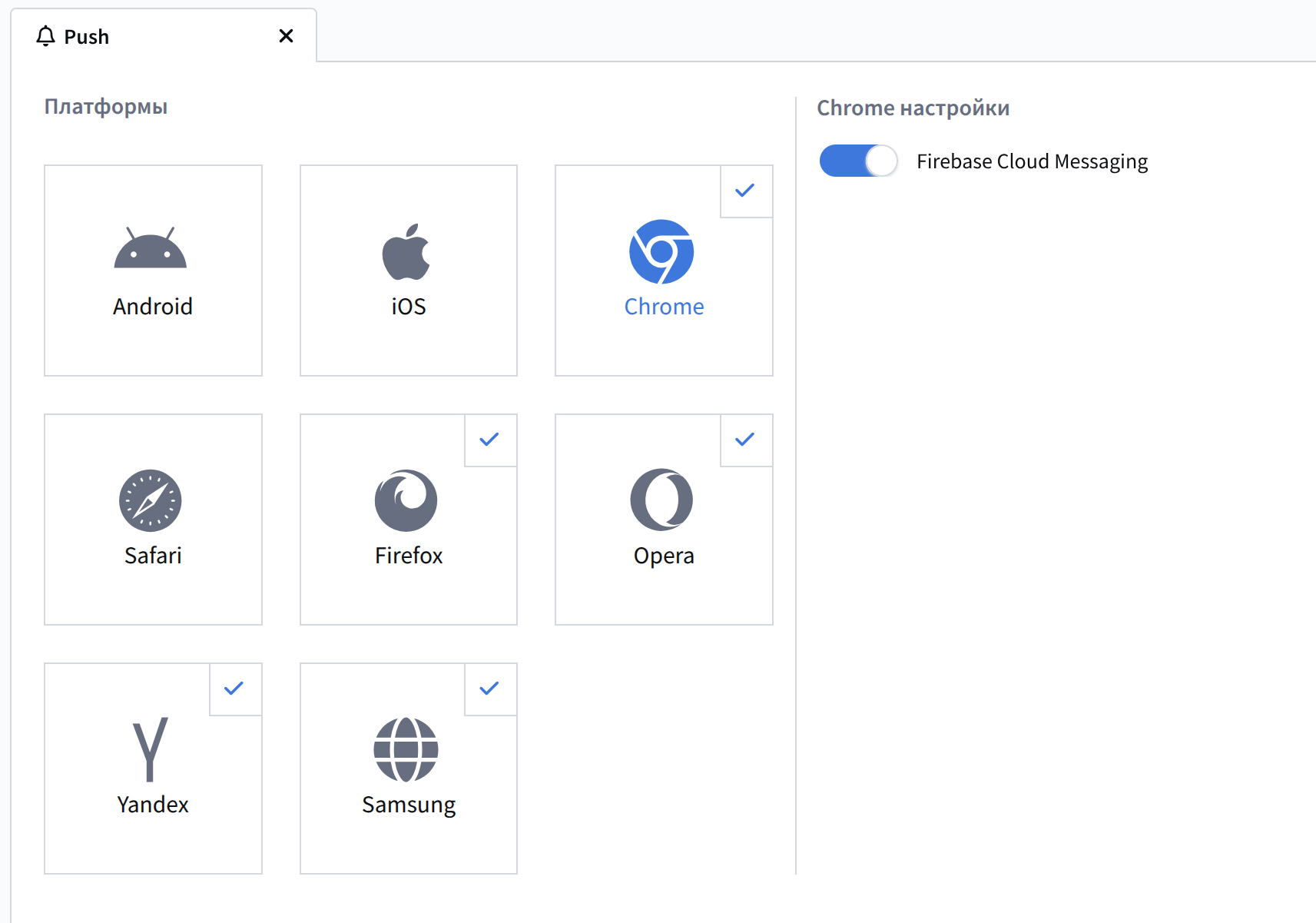Viewport: 1316px width, 923px height.
Task: Click the "Firefox" label text
Action: pyautogui.click(x=409, y=556)
